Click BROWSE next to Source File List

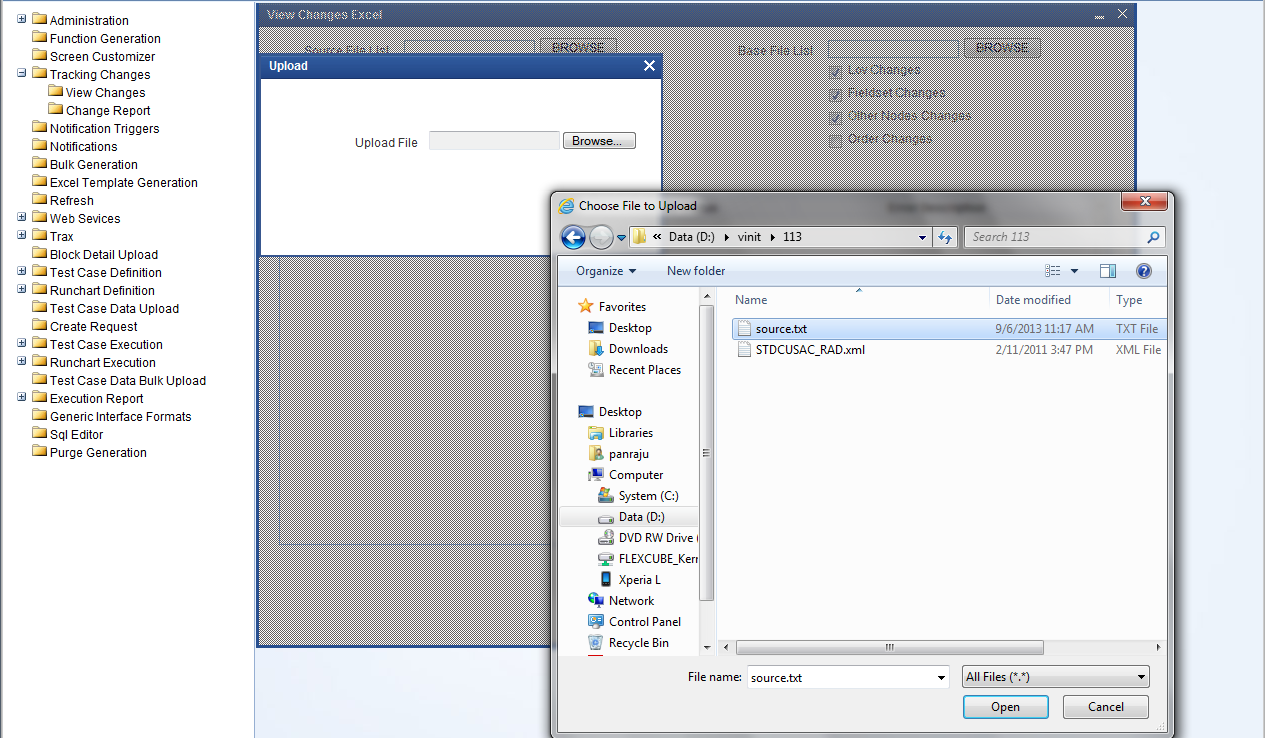click(578, 47)
